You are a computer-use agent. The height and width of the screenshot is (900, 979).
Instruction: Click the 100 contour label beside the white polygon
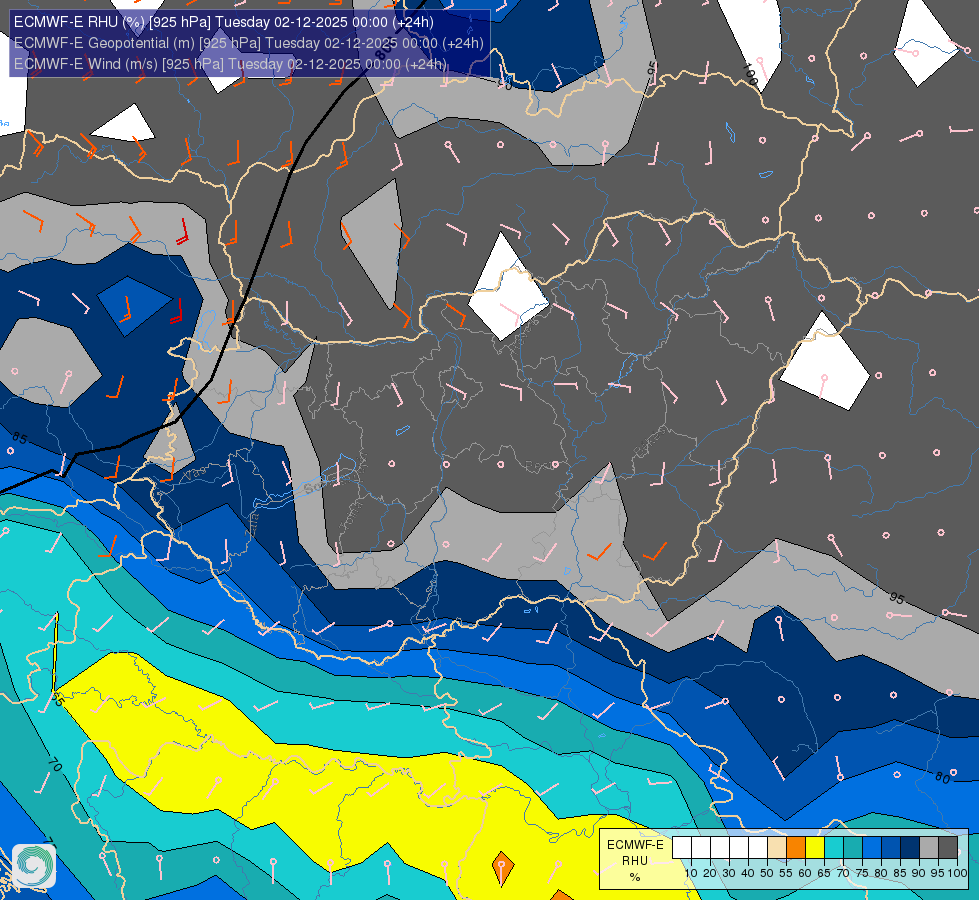point(750,74)
